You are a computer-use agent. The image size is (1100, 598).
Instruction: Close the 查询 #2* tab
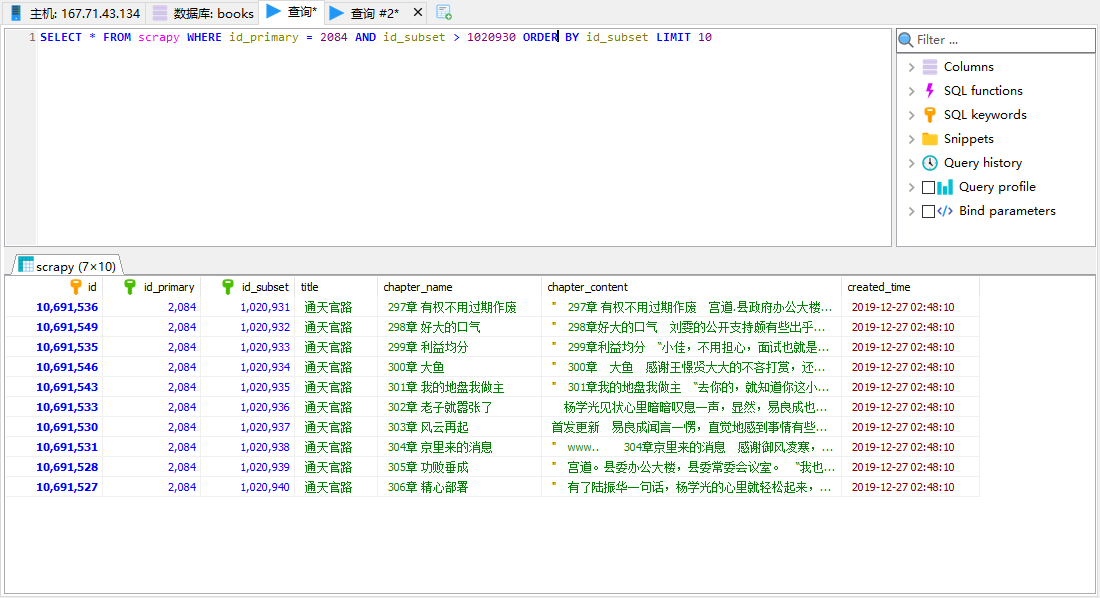417,12
